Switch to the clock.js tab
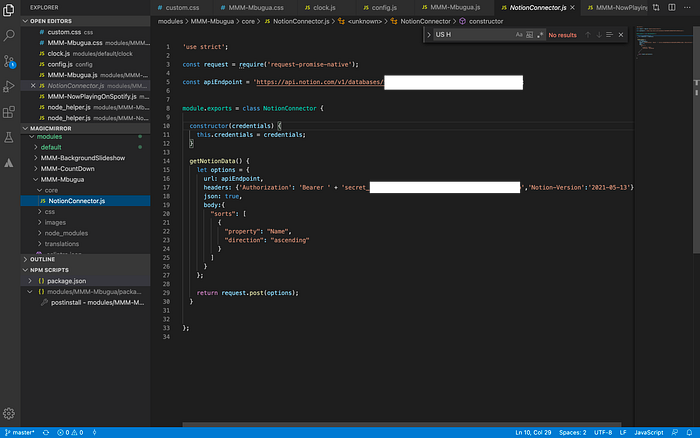This screenshot has height=438, width=700. click(324, 8)
